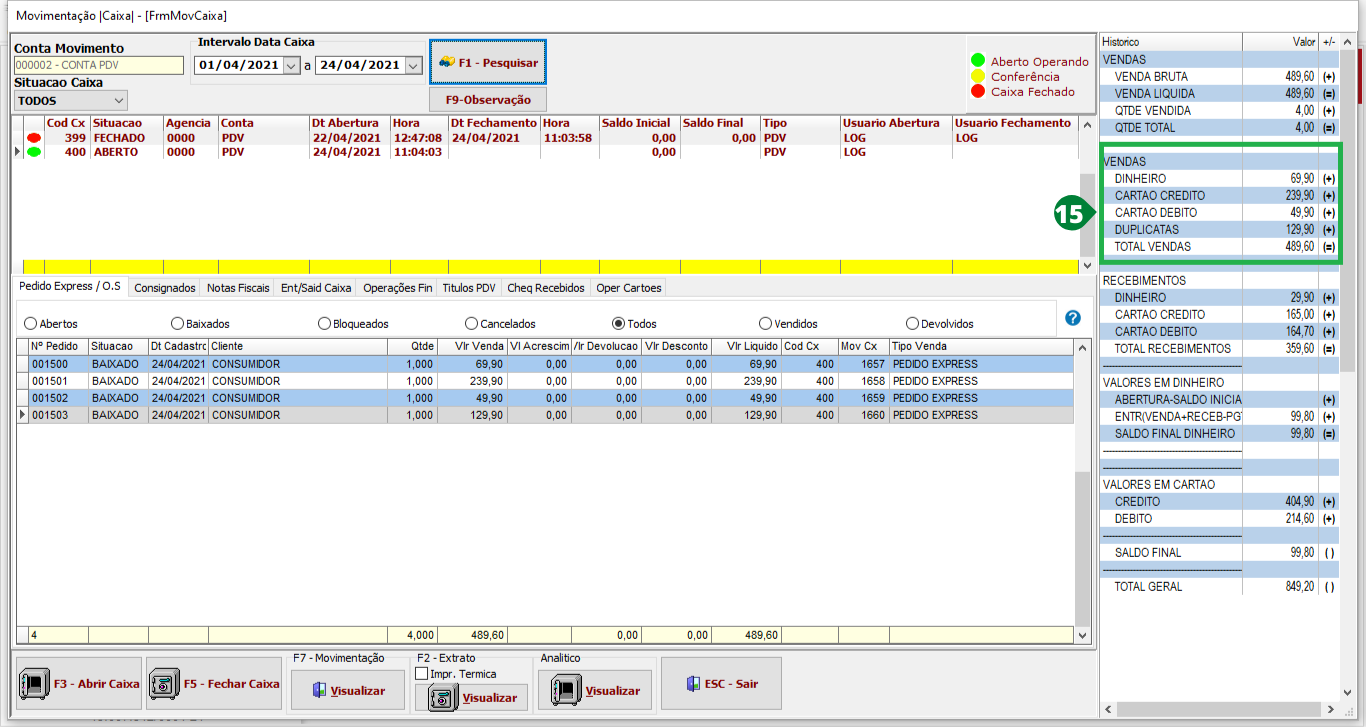1366x727 pixels.
Task: Show the Oper Cartoes tab
Action: [628, 288]
